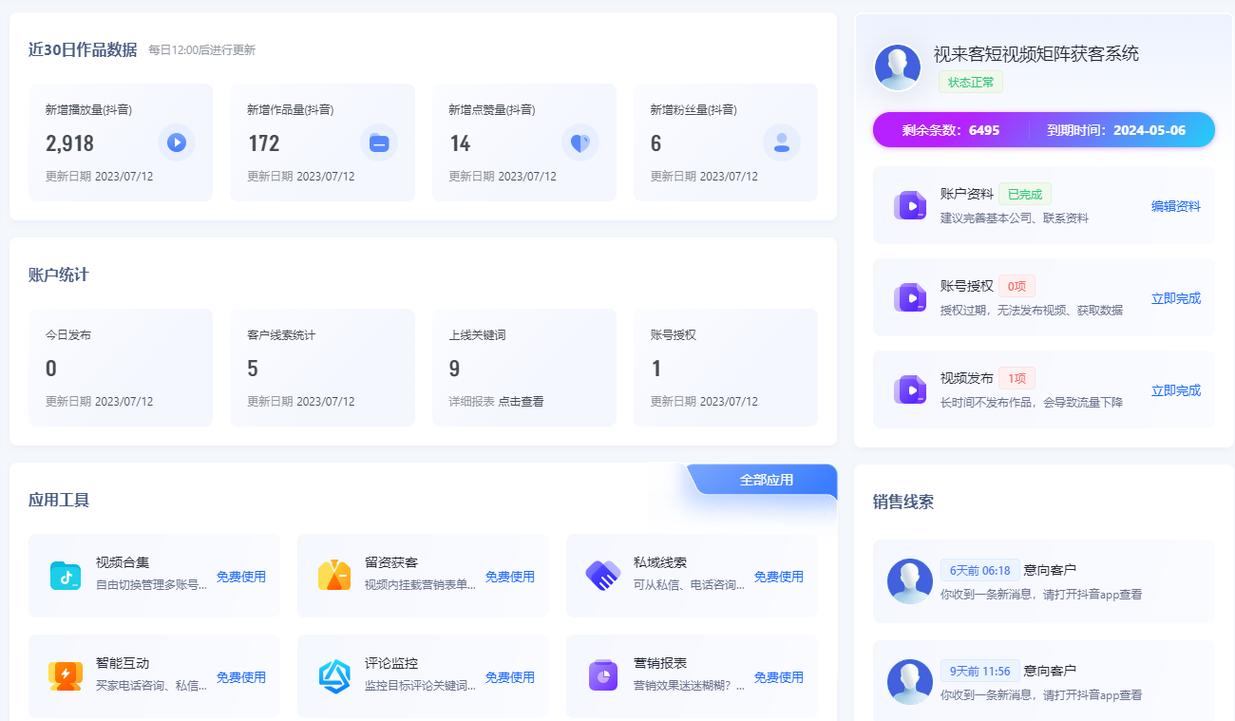Click 长时间不发布作品，会导致流量下降 description
Viewport: 1235px width, 721px height.
[x=1031, y=402]
